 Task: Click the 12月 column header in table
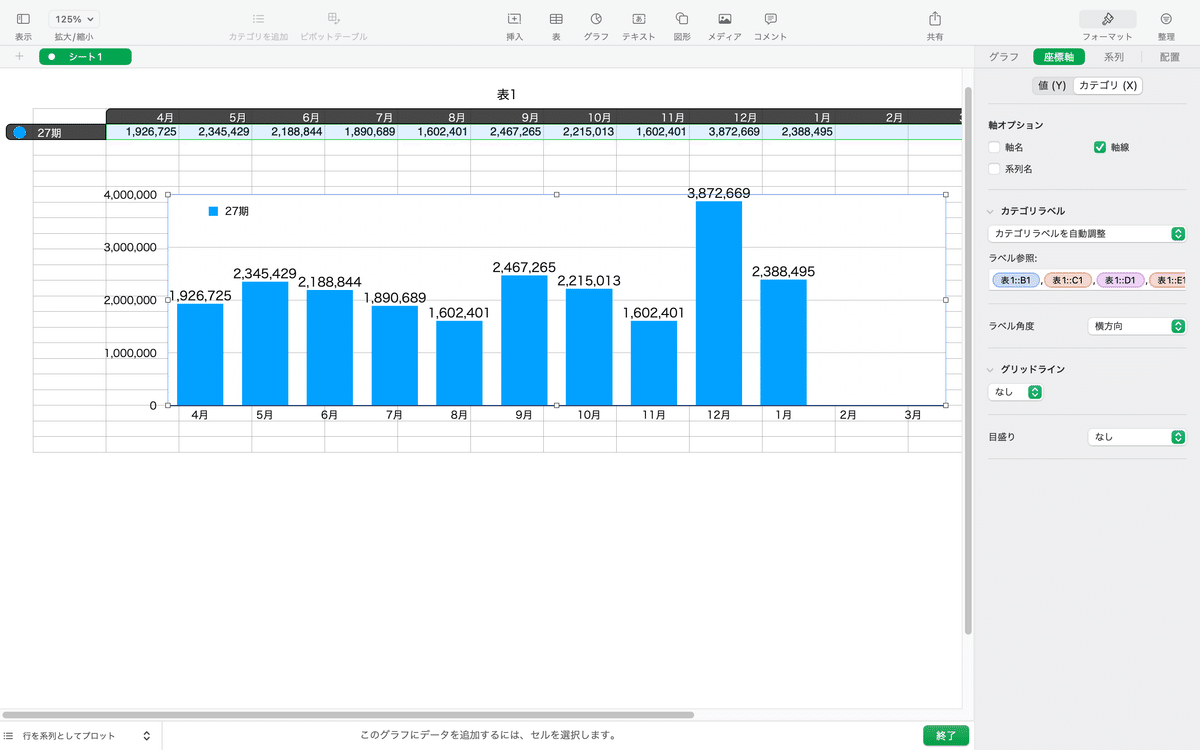click(726, 116)
